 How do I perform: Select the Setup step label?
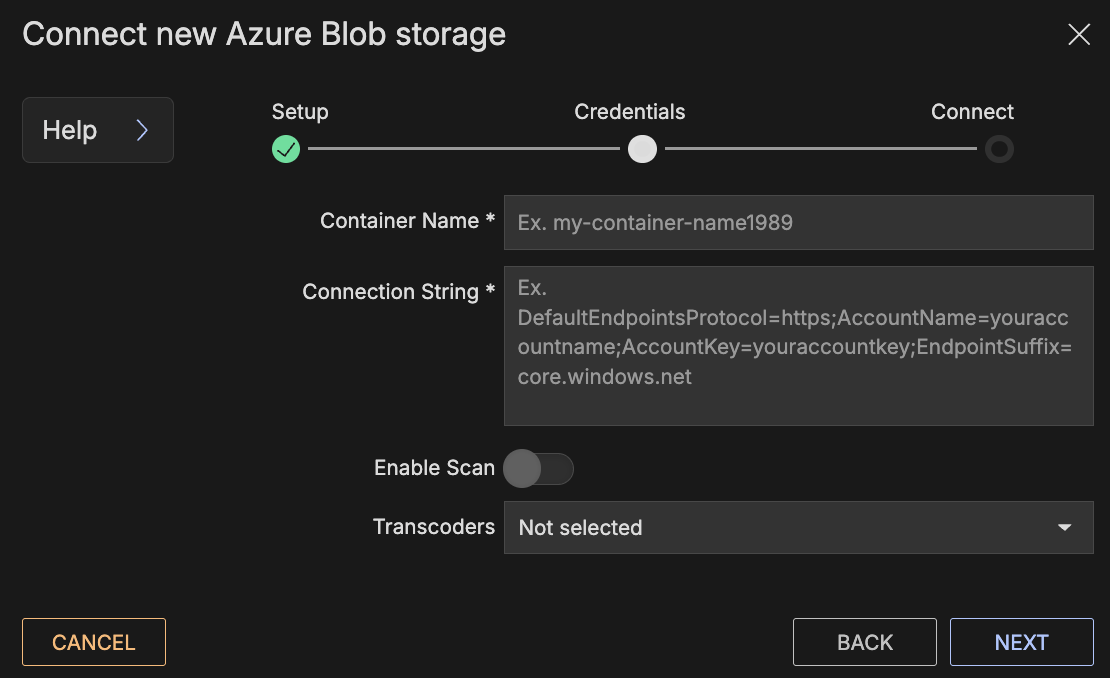[x=300, y=112]
